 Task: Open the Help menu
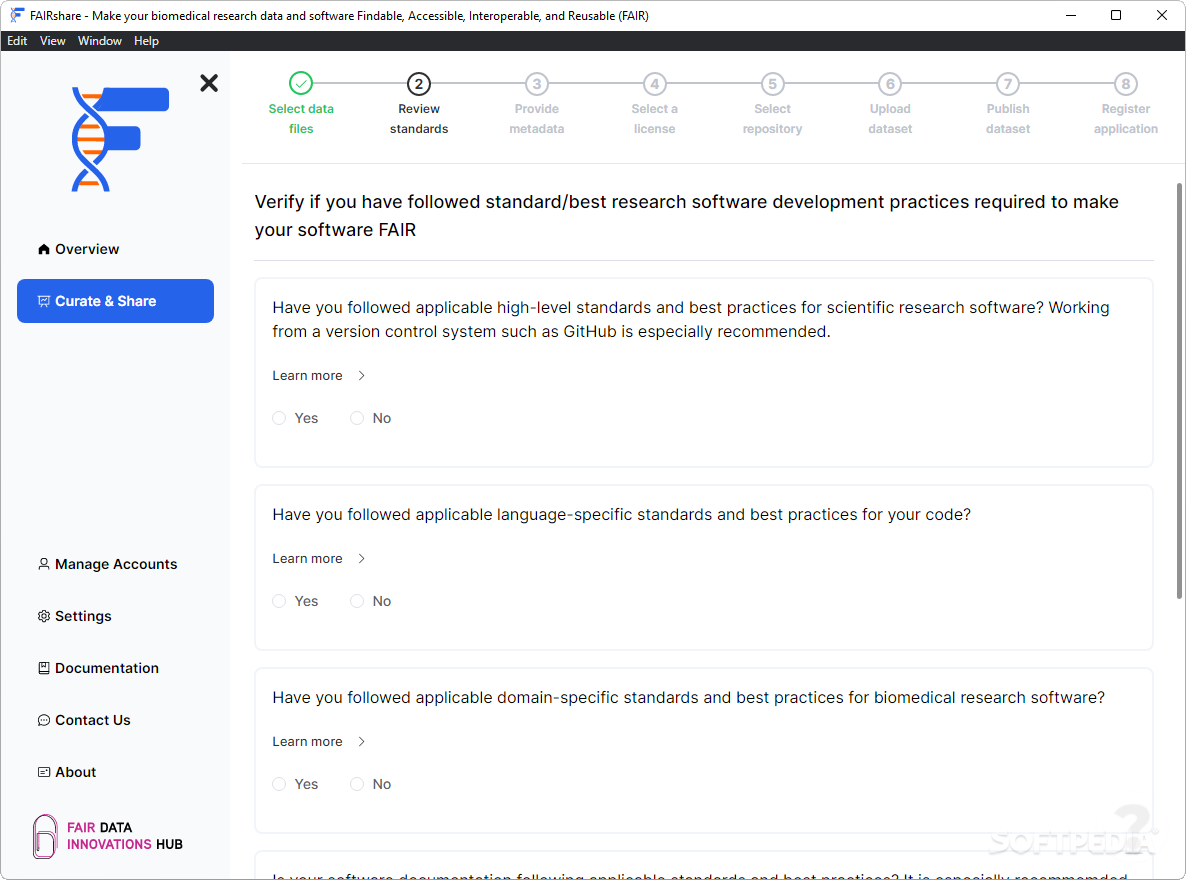pyautogui.click(x=147, y=41)
